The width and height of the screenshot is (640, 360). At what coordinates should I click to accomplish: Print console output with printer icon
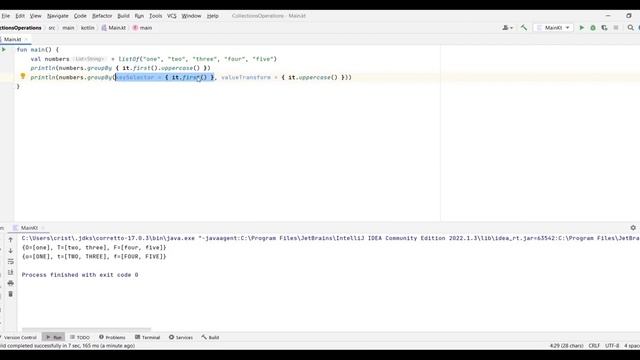pos(11,283)
